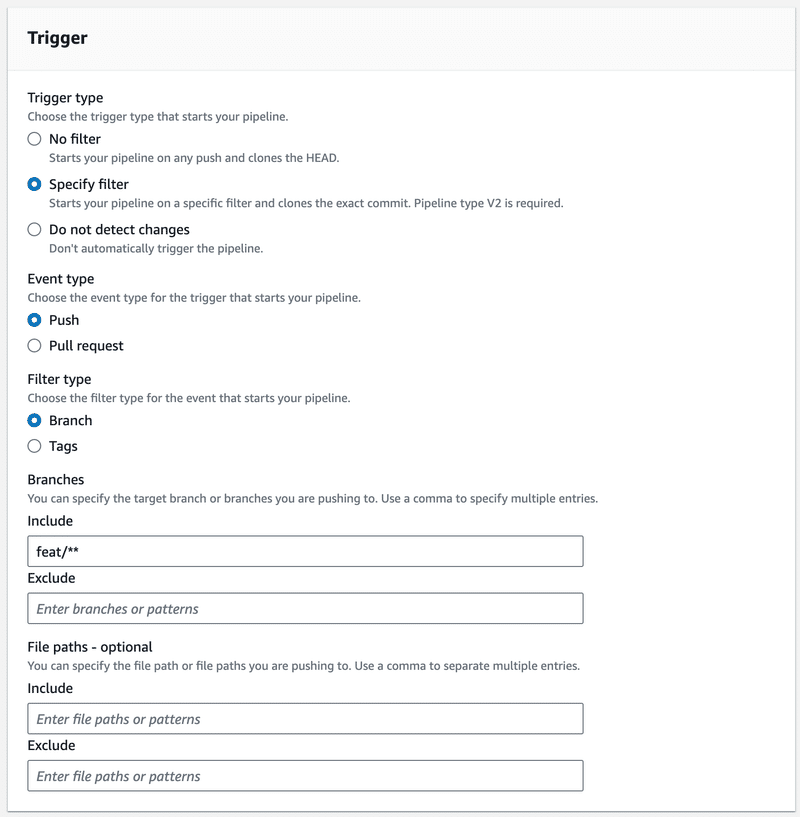Click the "Trigger type" label
Viewport: 800px width, 817px height.
65,98
